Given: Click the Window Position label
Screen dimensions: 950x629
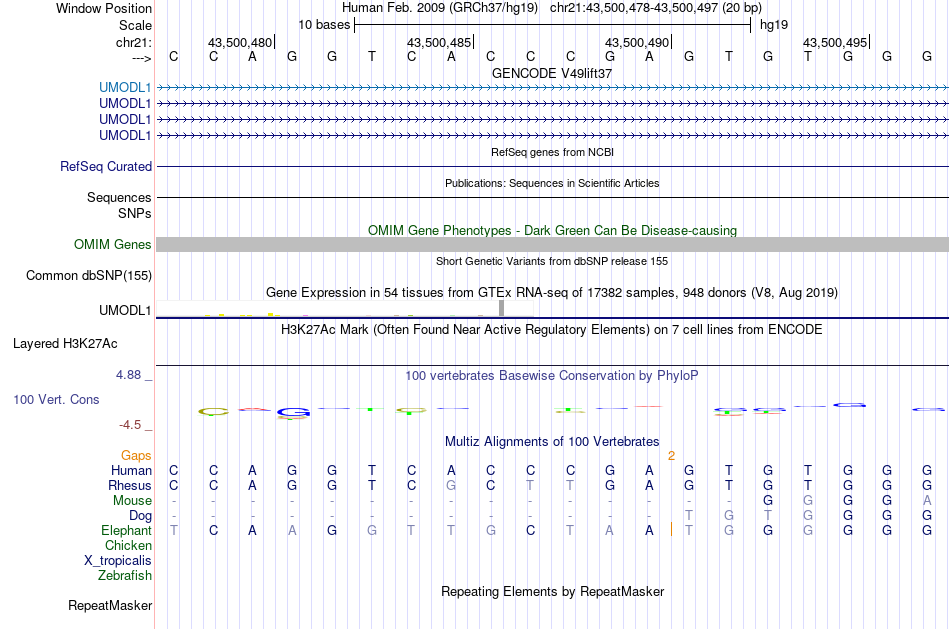Looking at the screenshot, I should tap(104, 8).
